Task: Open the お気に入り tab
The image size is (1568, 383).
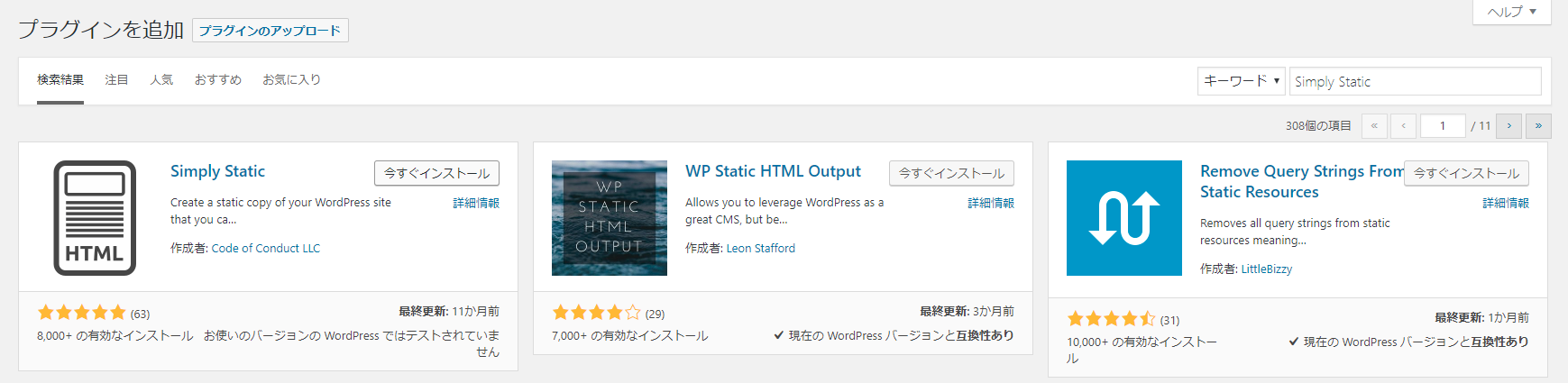Action: pyautogui.click(x=291, y=80)
